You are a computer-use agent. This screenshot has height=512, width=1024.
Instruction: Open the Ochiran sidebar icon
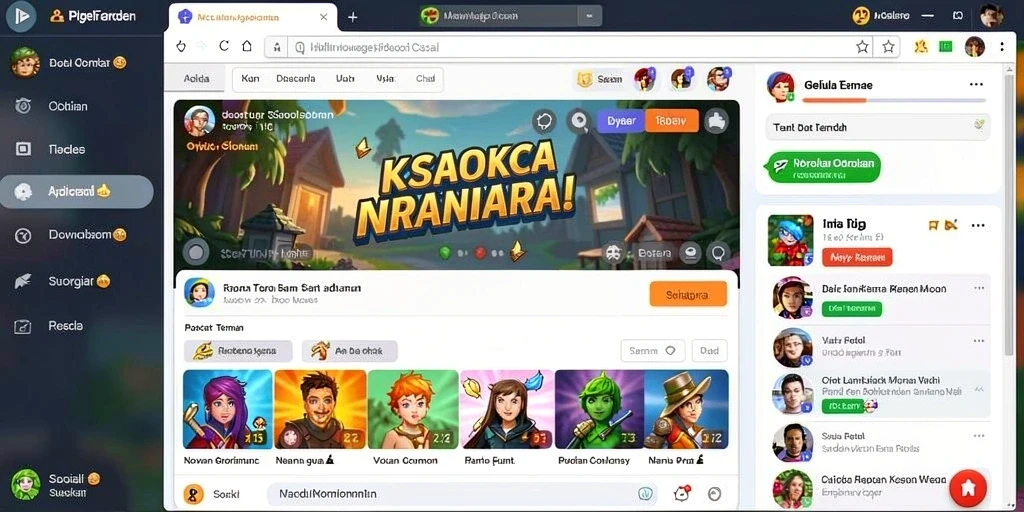[24, 106]
